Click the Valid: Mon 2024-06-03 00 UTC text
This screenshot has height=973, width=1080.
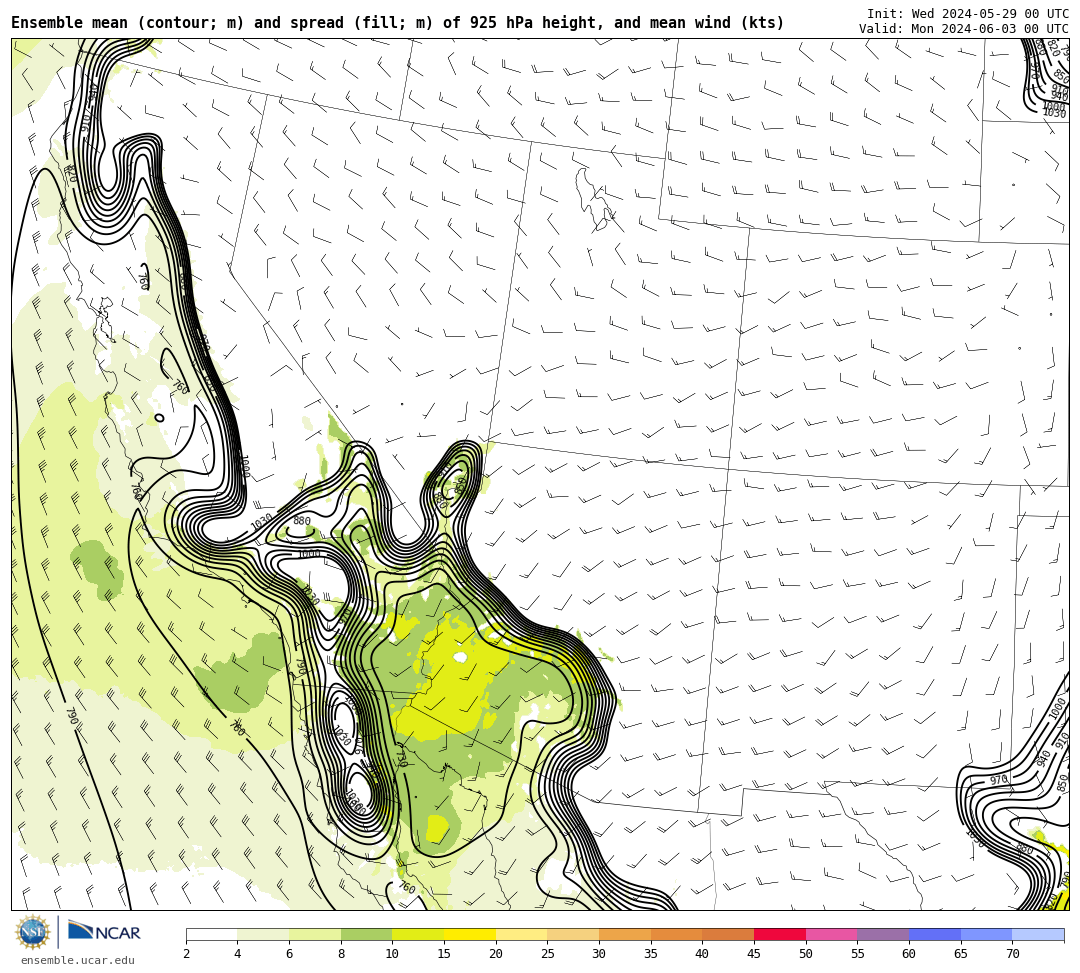[964, 29]
